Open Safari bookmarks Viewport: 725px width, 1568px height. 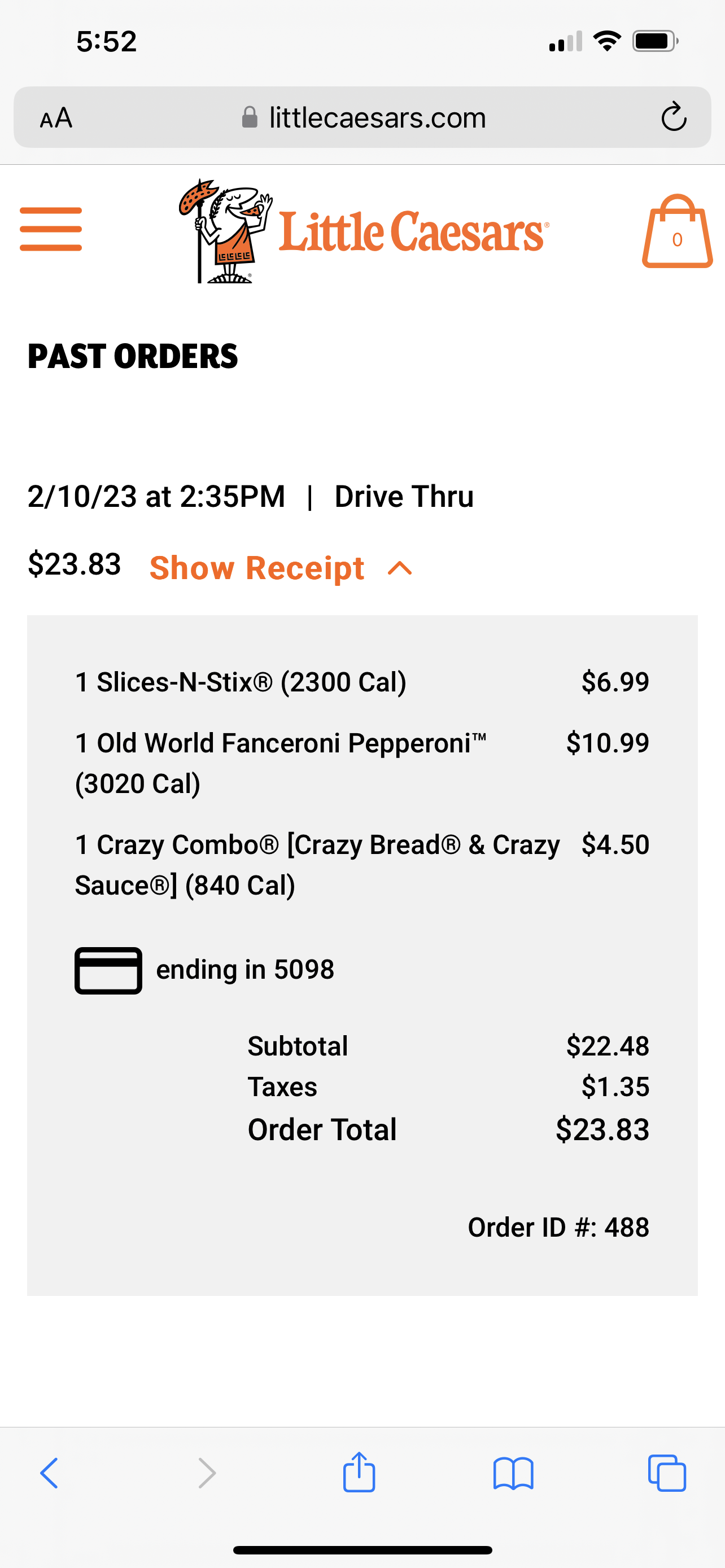click(513, 1473)
